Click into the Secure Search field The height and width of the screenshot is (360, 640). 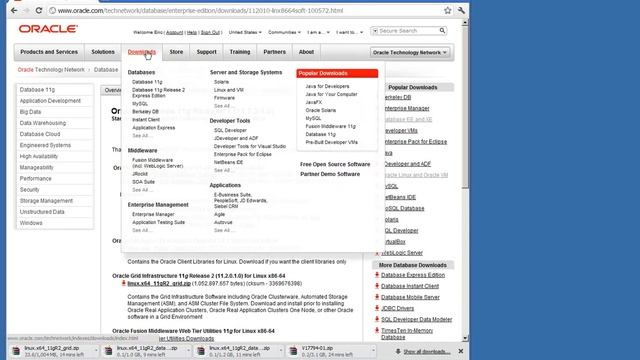coord(408,31)
